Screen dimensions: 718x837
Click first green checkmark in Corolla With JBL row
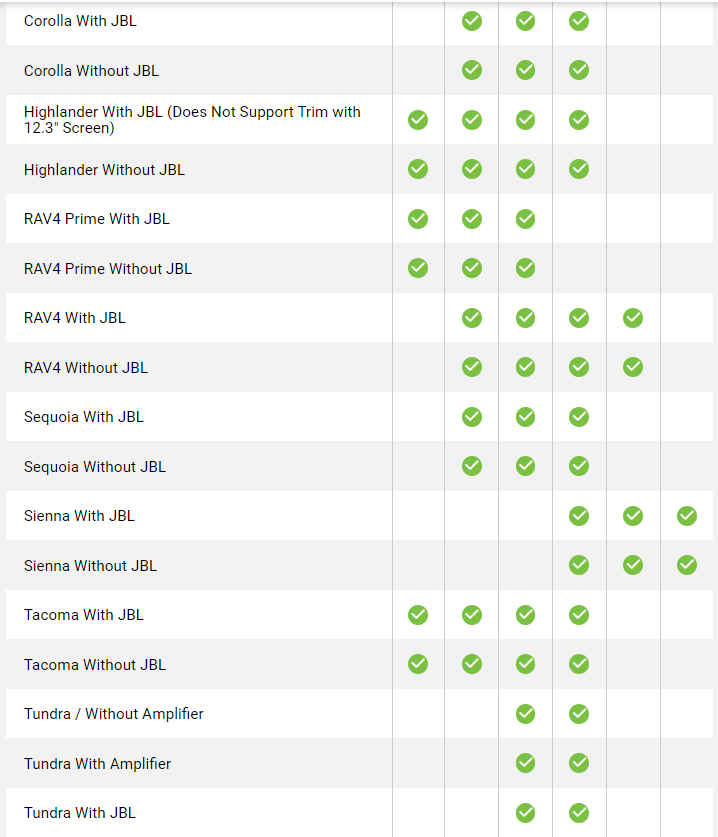point(472,21)
